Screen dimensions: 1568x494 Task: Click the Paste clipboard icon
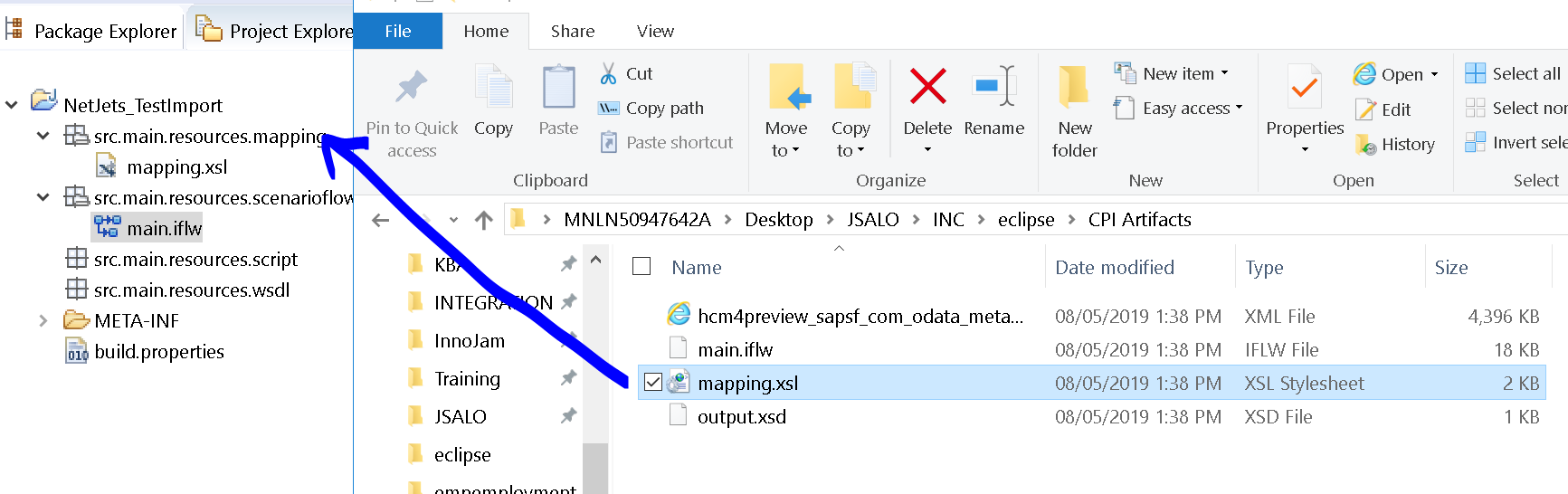[x=558, y=88]
